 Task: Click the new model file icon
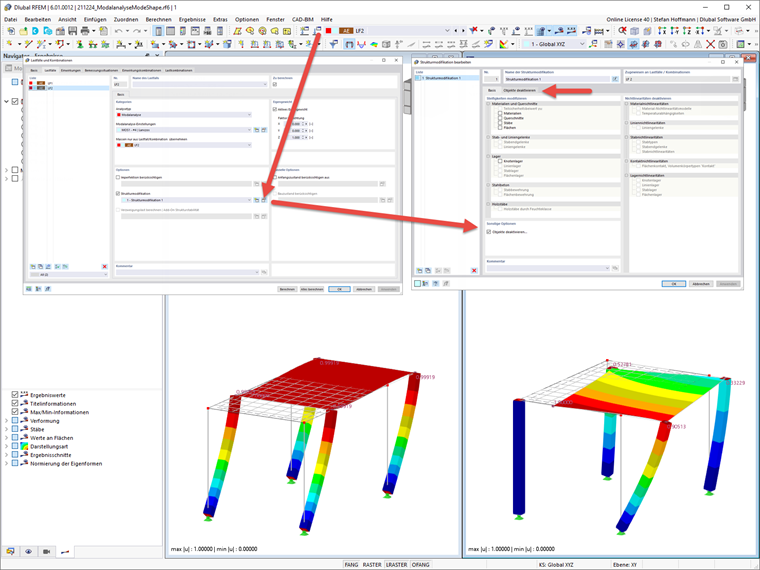pyautogui.click(x=11, y=31)
